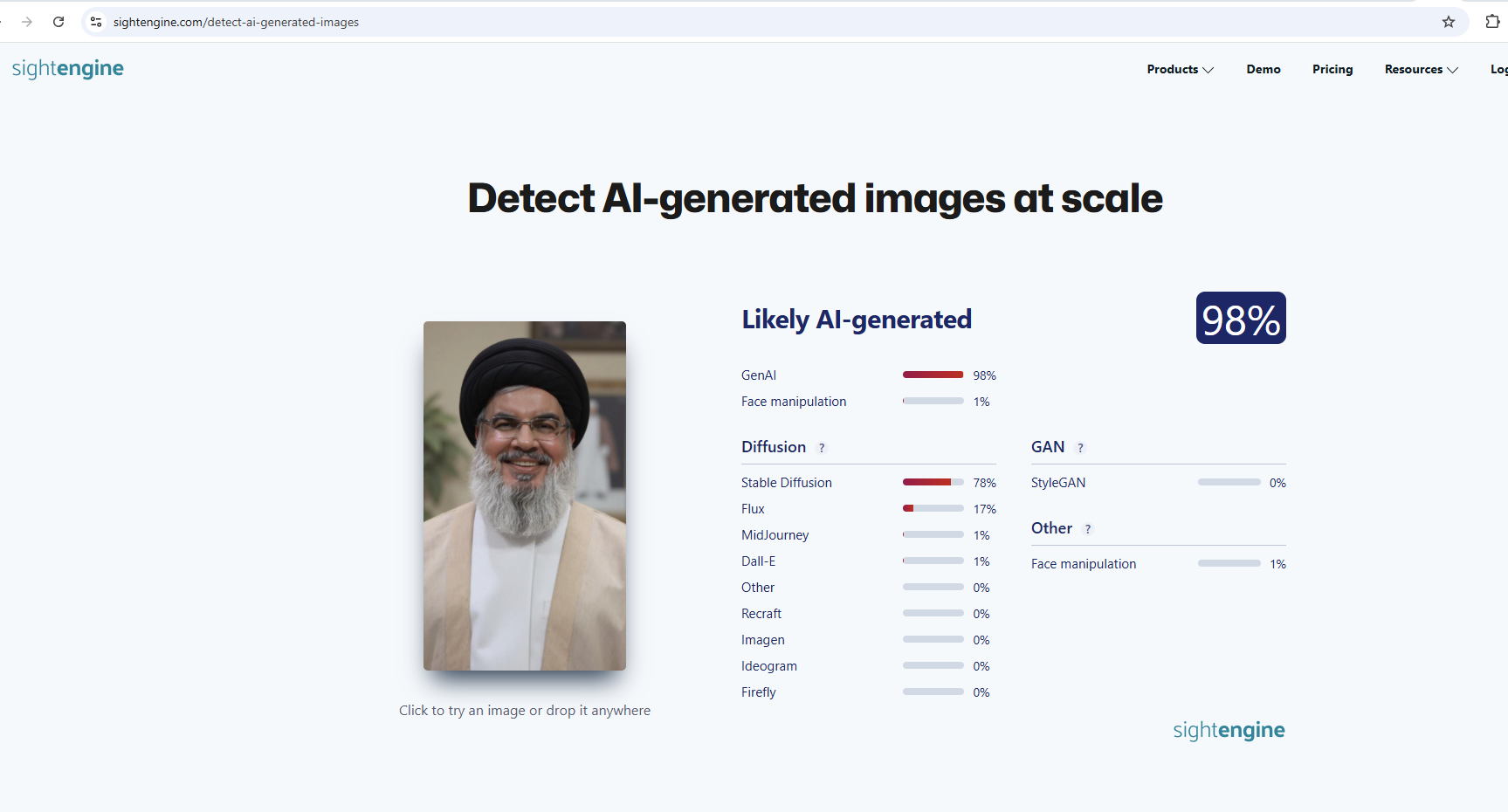Click the 98% score badge

point(1240,319)
